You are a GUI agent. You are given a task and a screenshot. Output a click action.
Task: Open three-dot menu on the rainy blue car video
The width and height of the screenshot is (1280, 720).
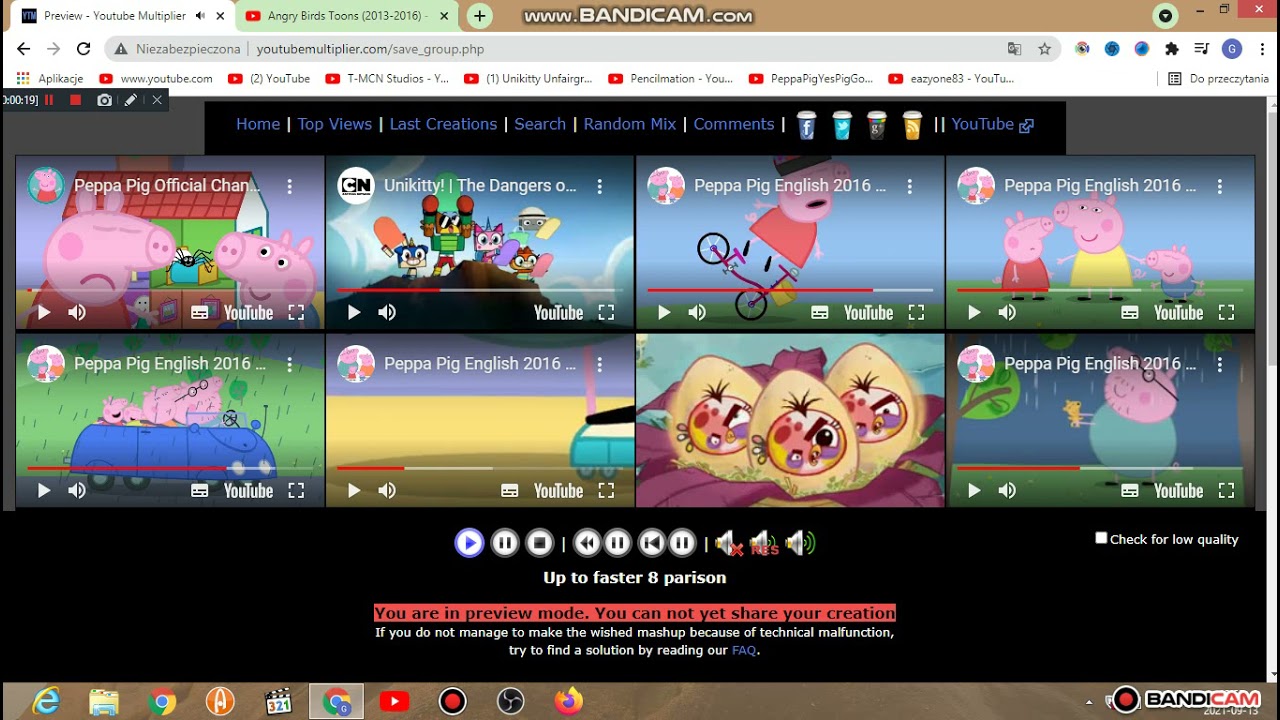pos(289,364)
